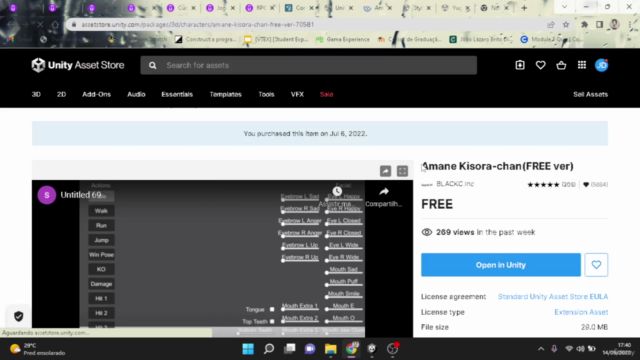Click the Walk action button in video
Image resolution: width=640 pixels, height=360 pixels.
[x=101, y=211]
